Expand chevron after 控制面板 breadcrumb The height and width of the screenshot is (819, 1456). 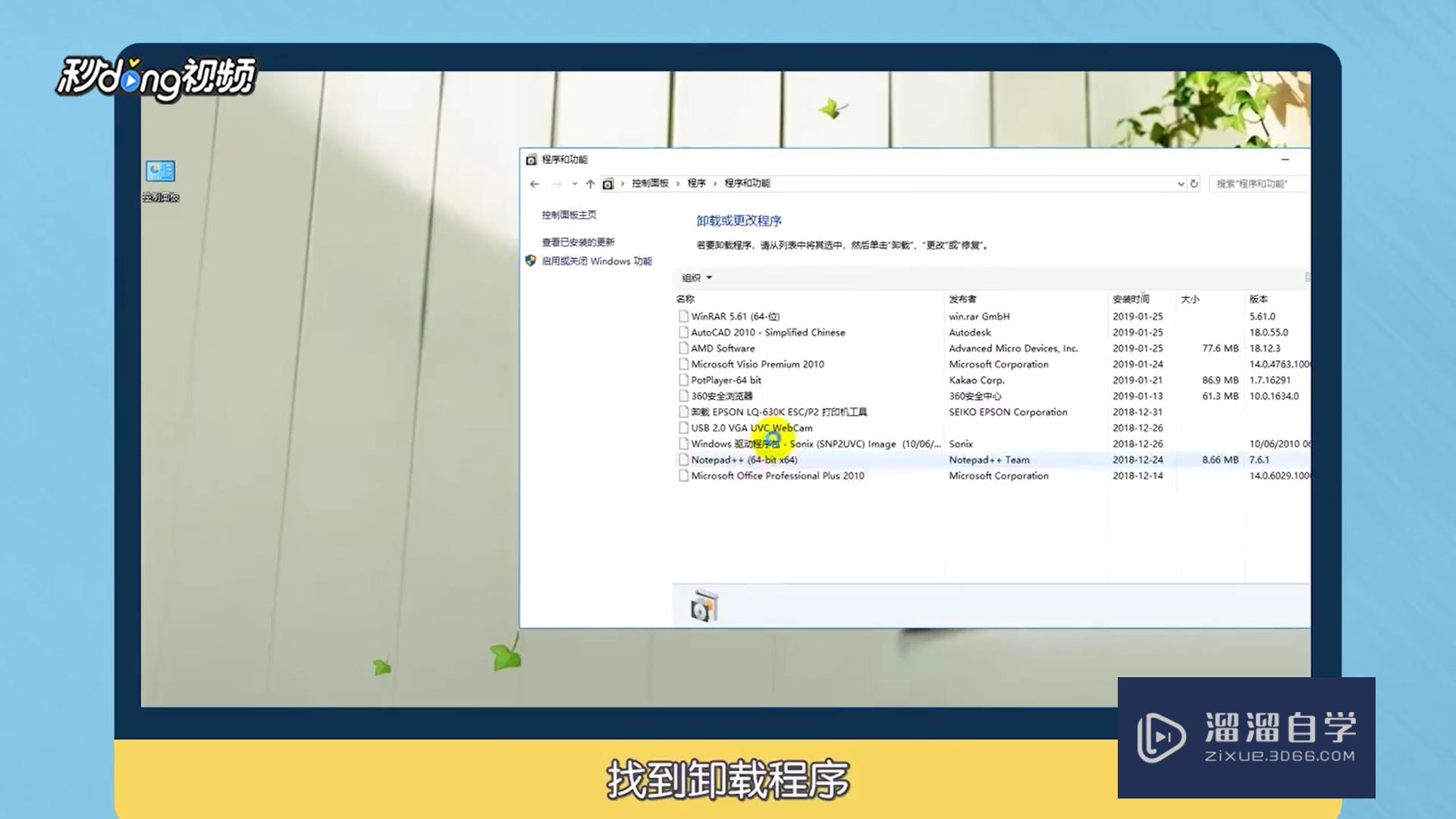coord(678,184)
